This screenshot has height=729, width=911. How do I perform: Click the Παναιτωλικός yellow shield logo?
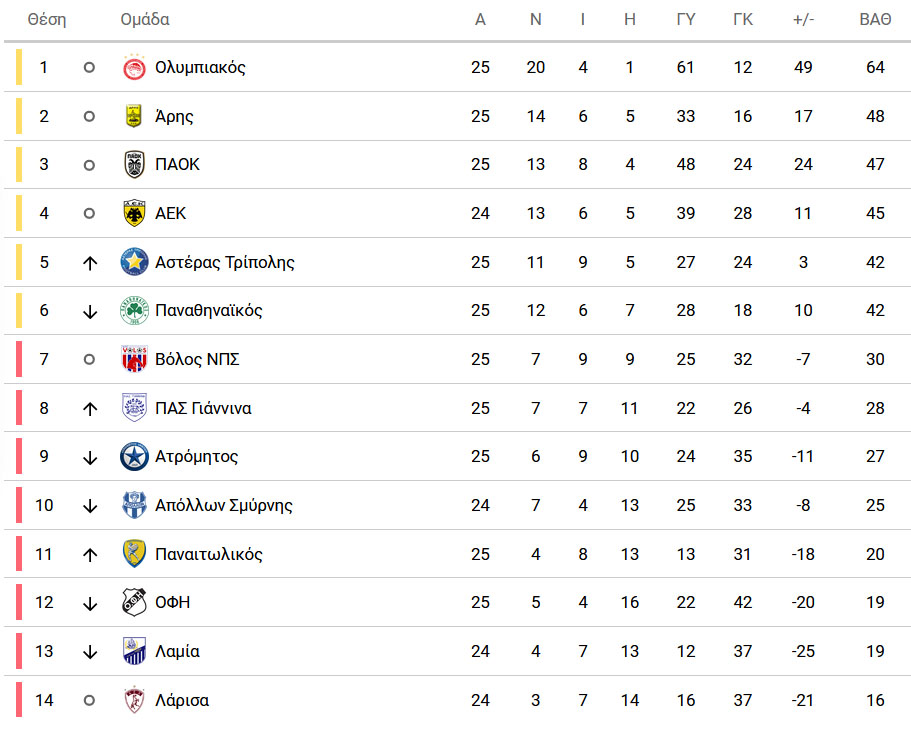click(134, 554)
